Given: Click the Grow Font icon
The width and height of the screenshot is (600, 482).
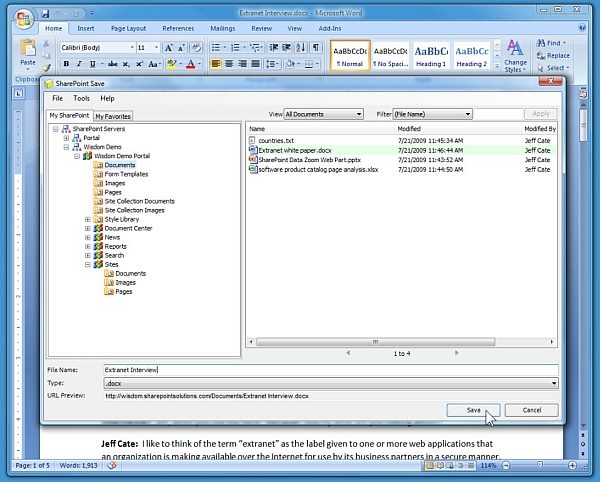Looking at the screenshot, I should coord(168,47).
